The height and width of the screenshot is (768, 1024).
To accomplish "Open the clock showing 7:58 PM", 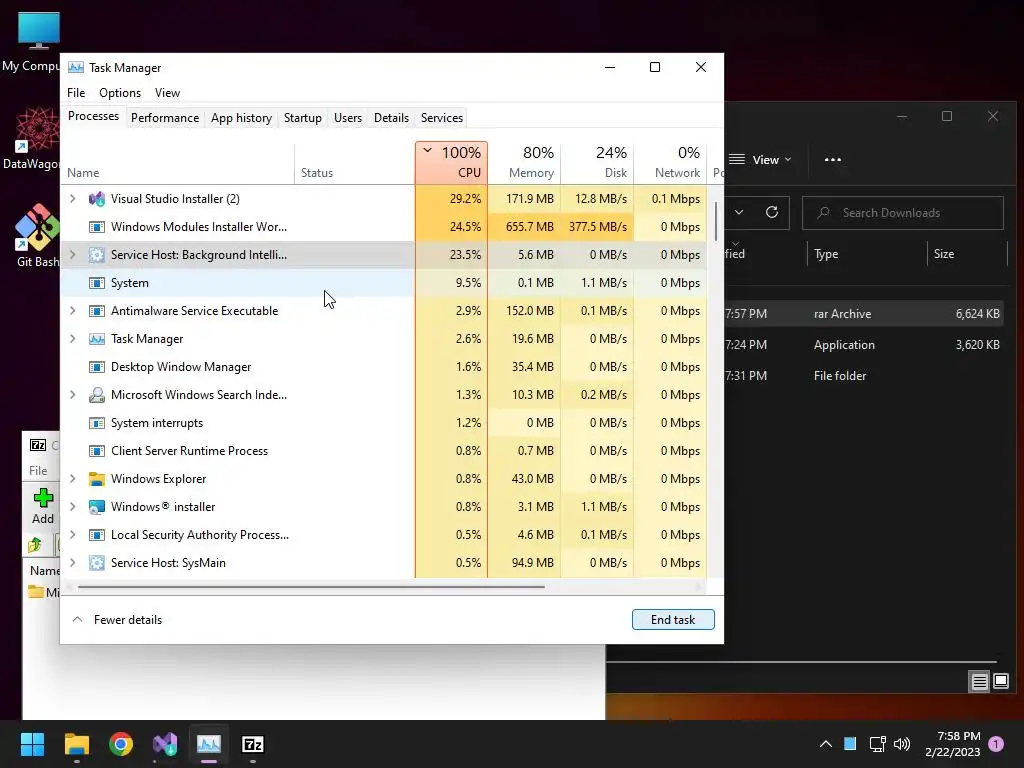I will 952,744.
